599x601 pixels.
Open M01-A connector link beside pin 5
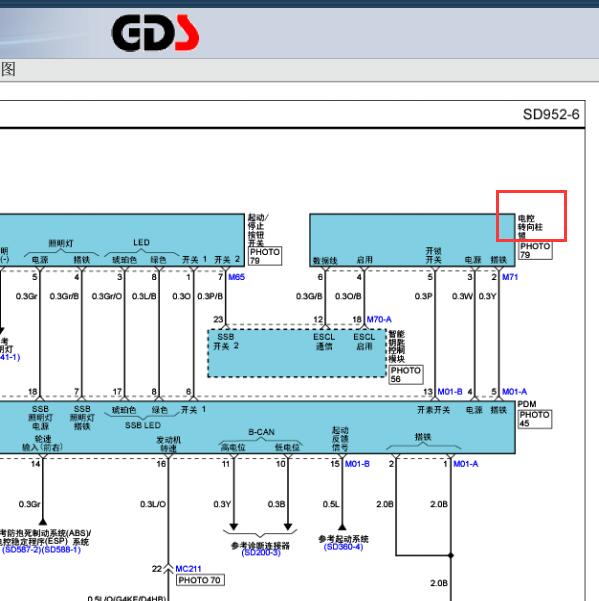click(x=514, y=392)
